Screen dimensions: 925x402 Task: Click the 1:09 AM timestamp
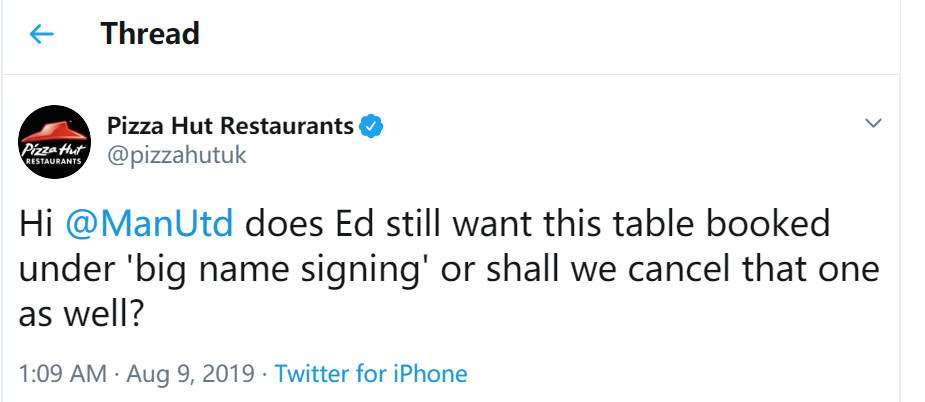[63, 374]
